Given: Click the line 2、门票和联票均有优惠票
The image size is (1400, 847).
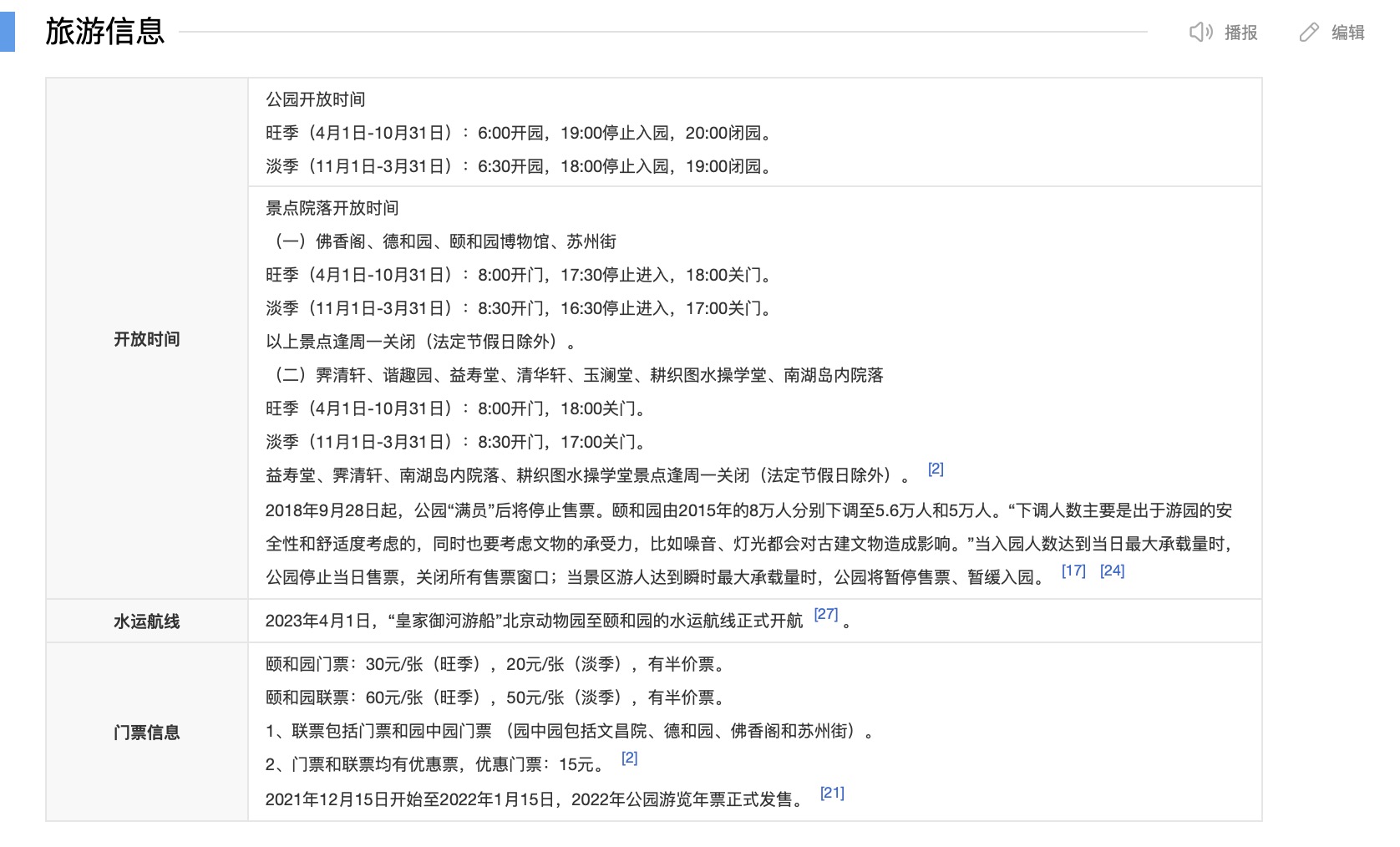Looking at the screenshot, I should tap(437, 764).
